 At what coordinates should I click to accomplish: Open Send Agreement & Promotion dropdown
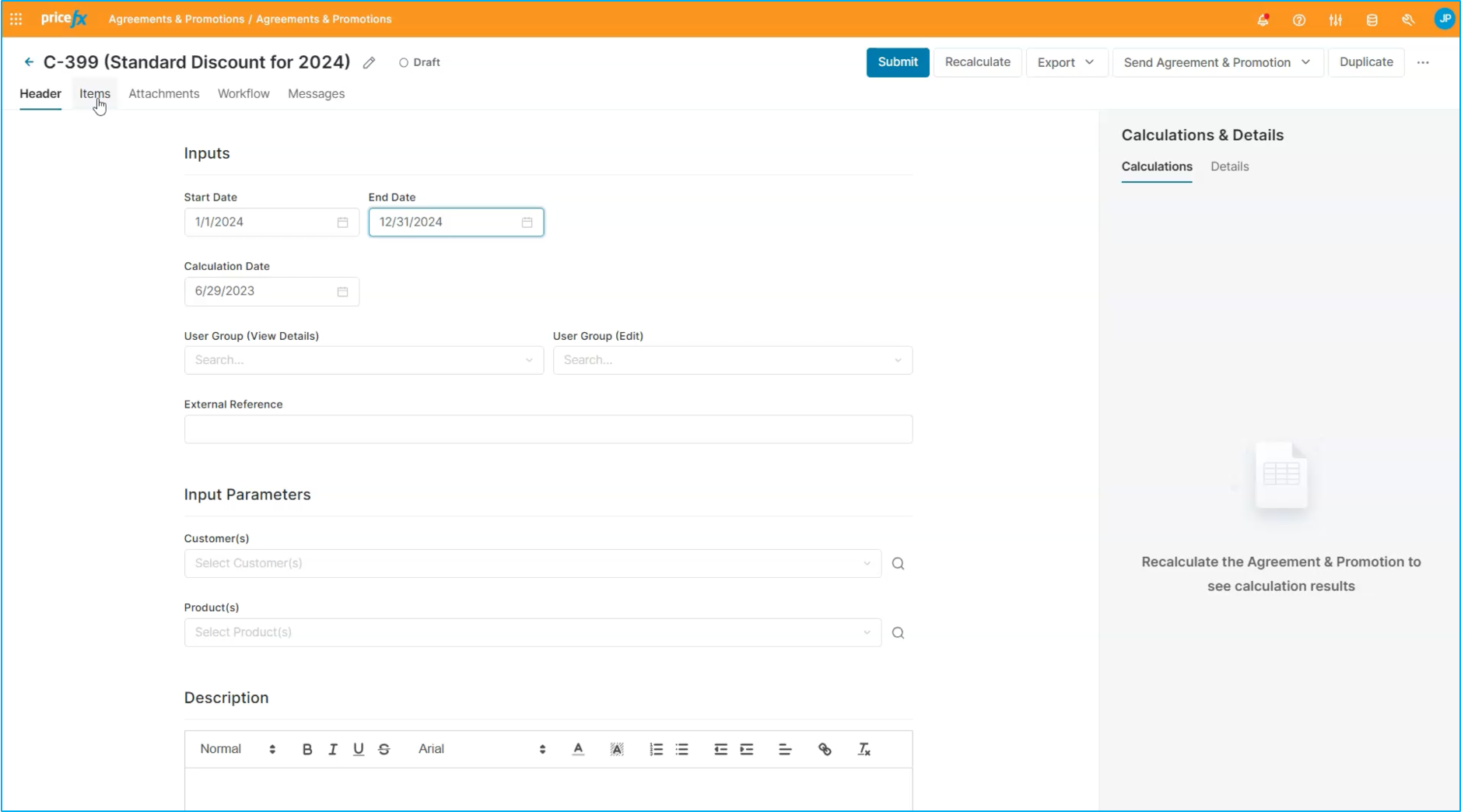(1217, 62)
